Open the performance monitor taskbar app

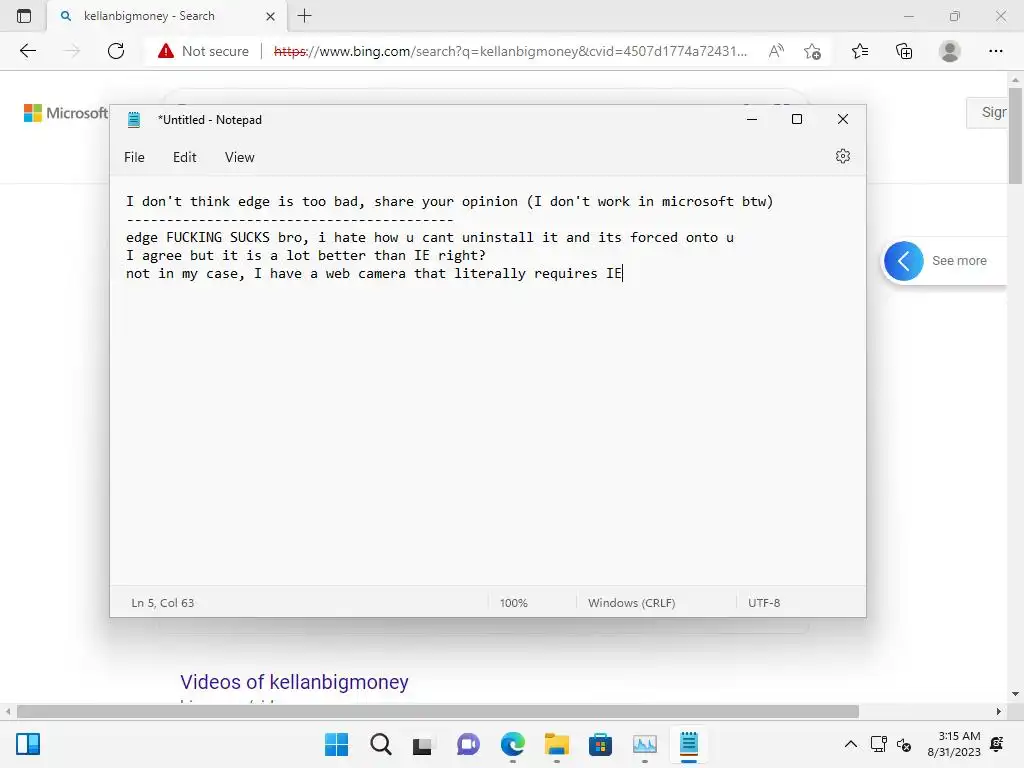645,744
